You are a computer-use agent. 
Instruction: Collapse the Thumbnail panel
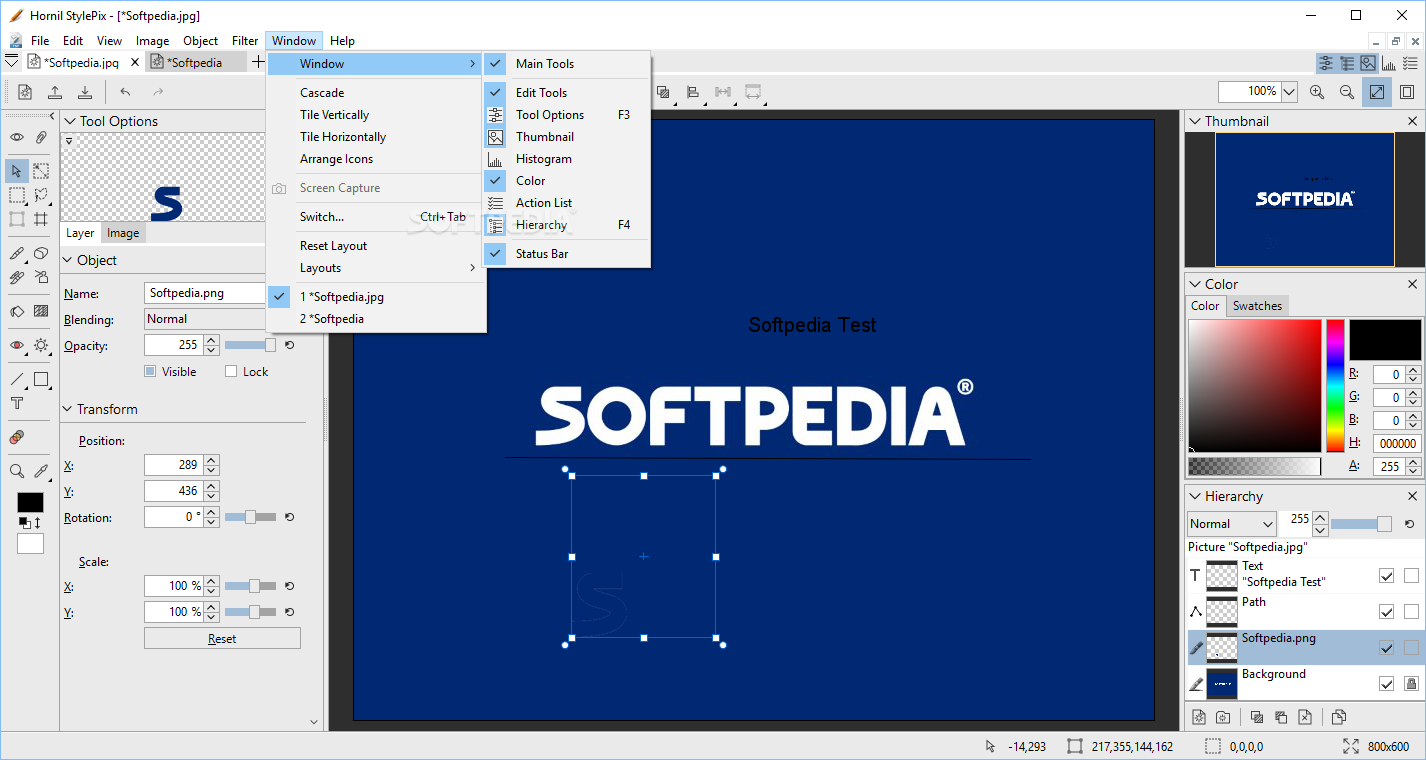point(1195,121)
